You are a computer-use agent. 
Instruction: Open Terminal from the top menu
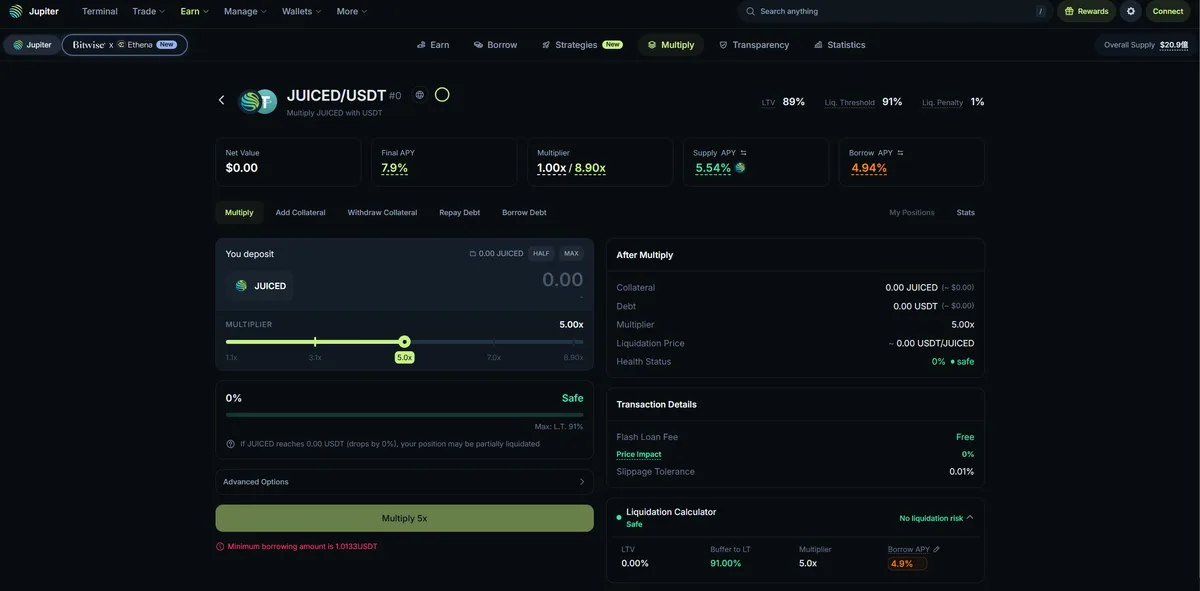pos(100,11)
